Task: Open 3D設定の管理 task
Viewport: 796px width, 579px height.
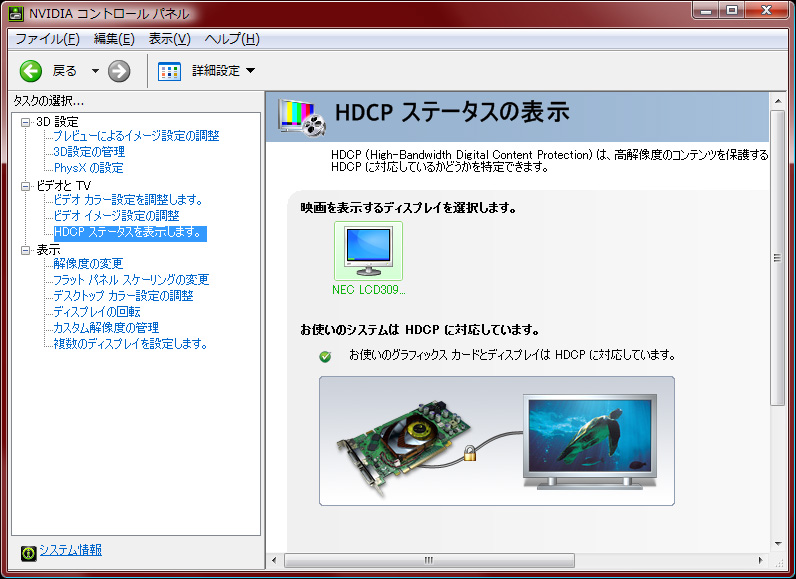Action: point(89,152)
